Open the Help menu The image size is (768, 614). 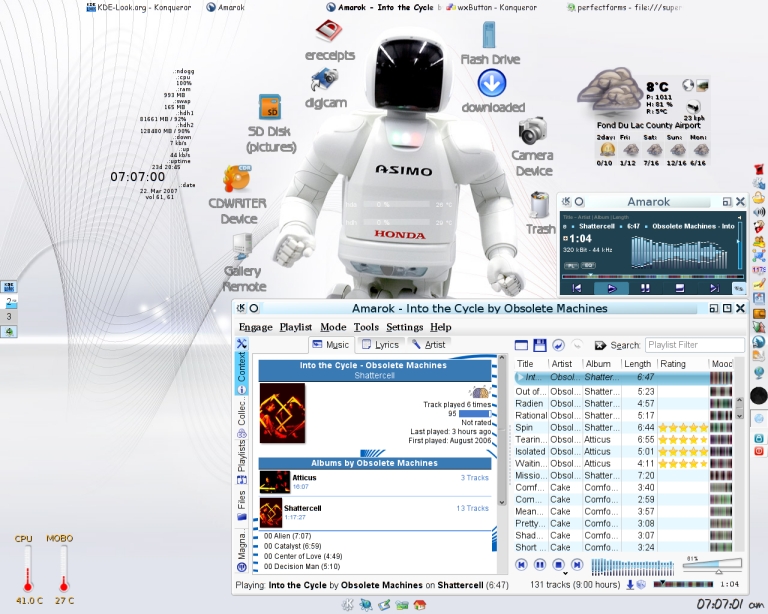pos(440,327)
